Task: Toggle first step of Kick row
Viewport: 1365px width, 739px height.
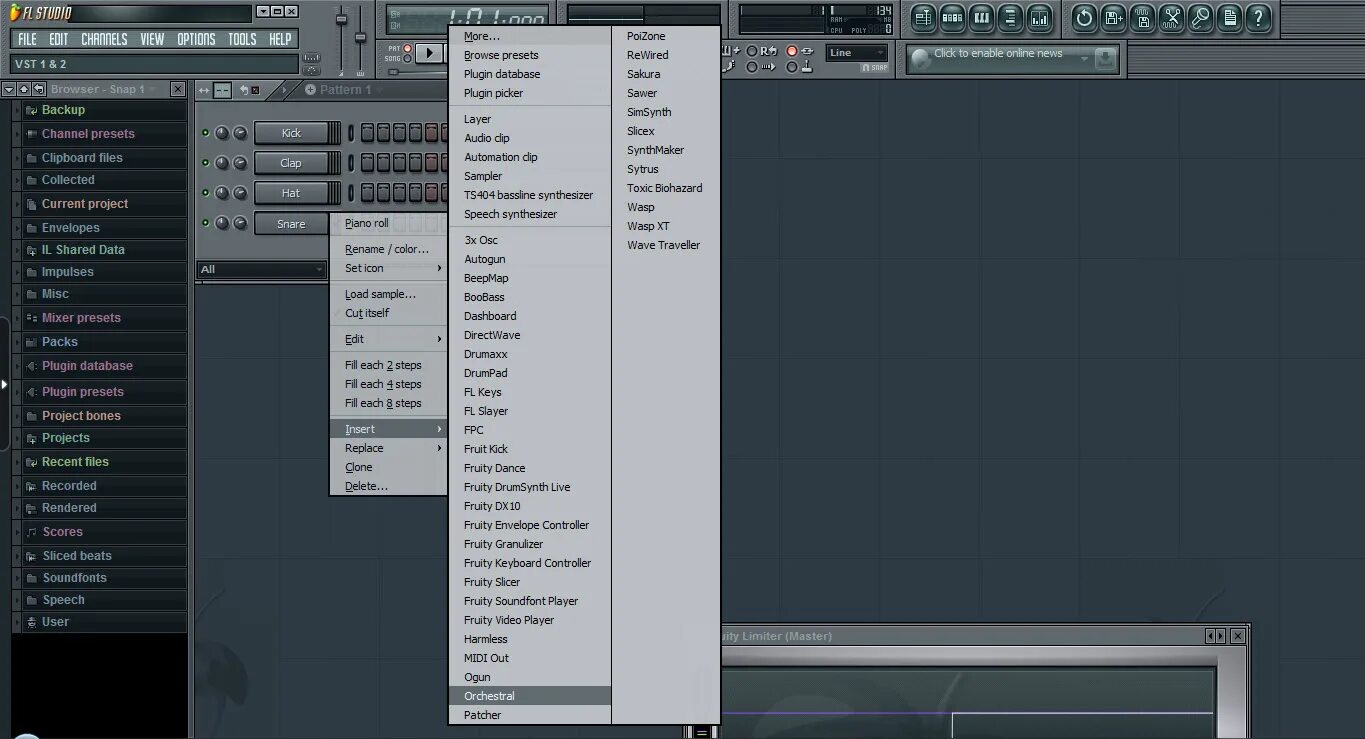Action: 367,133
